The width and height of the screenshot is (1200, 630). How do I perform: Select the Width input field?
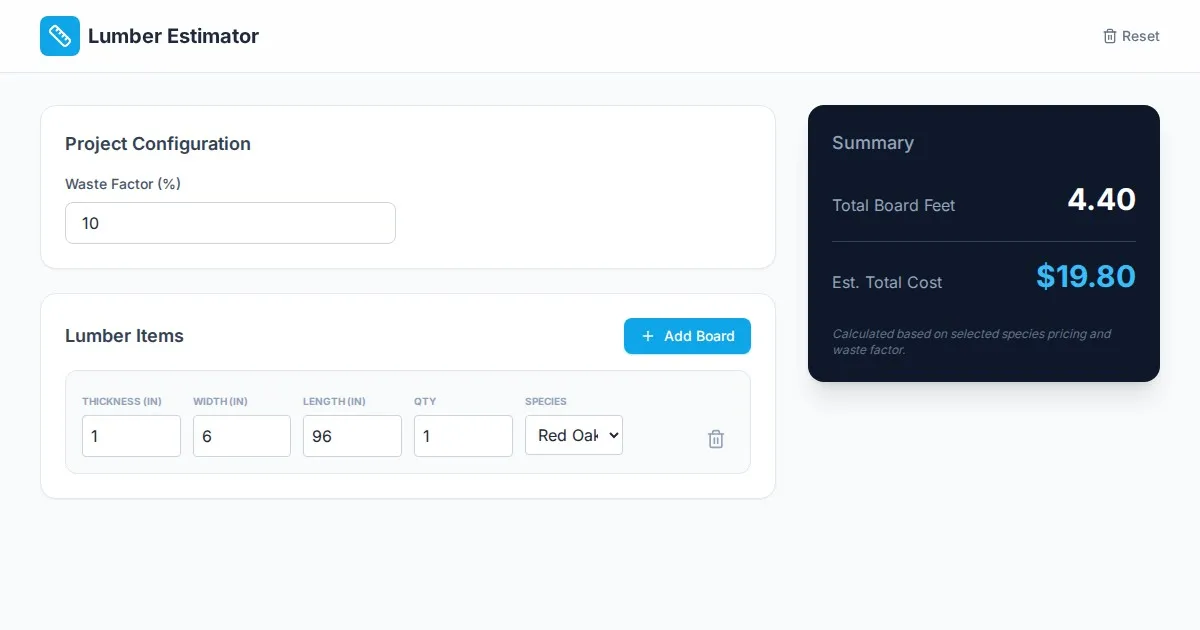[242, 436]
